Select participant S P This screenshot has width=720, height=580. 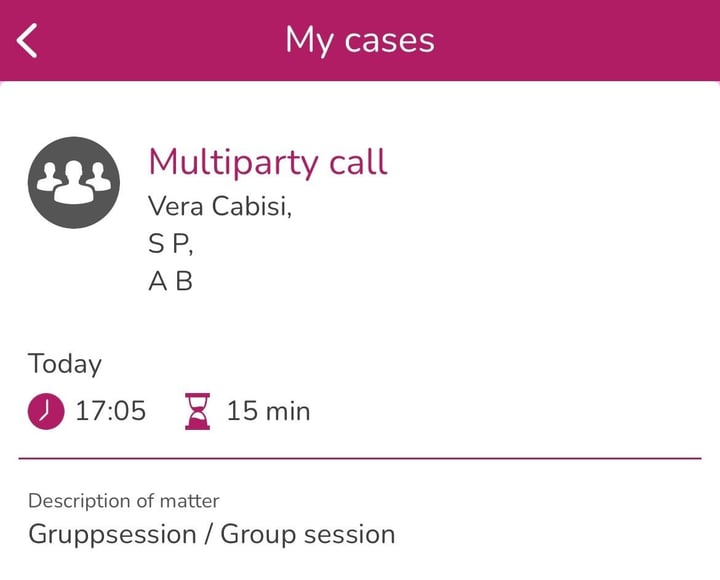pos(170,243)
